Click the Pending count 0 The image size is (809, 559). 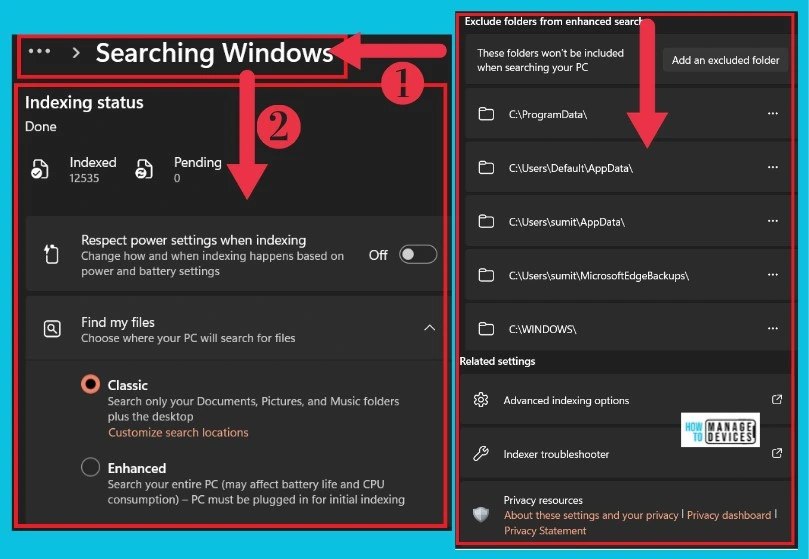(177, 178)
